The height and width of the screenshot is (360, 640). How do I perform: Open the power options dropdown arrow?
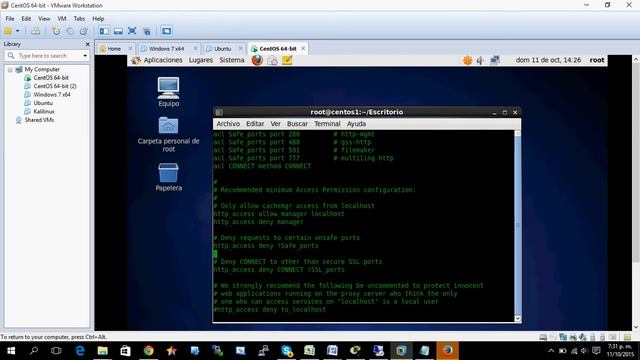tap(18, 31)
